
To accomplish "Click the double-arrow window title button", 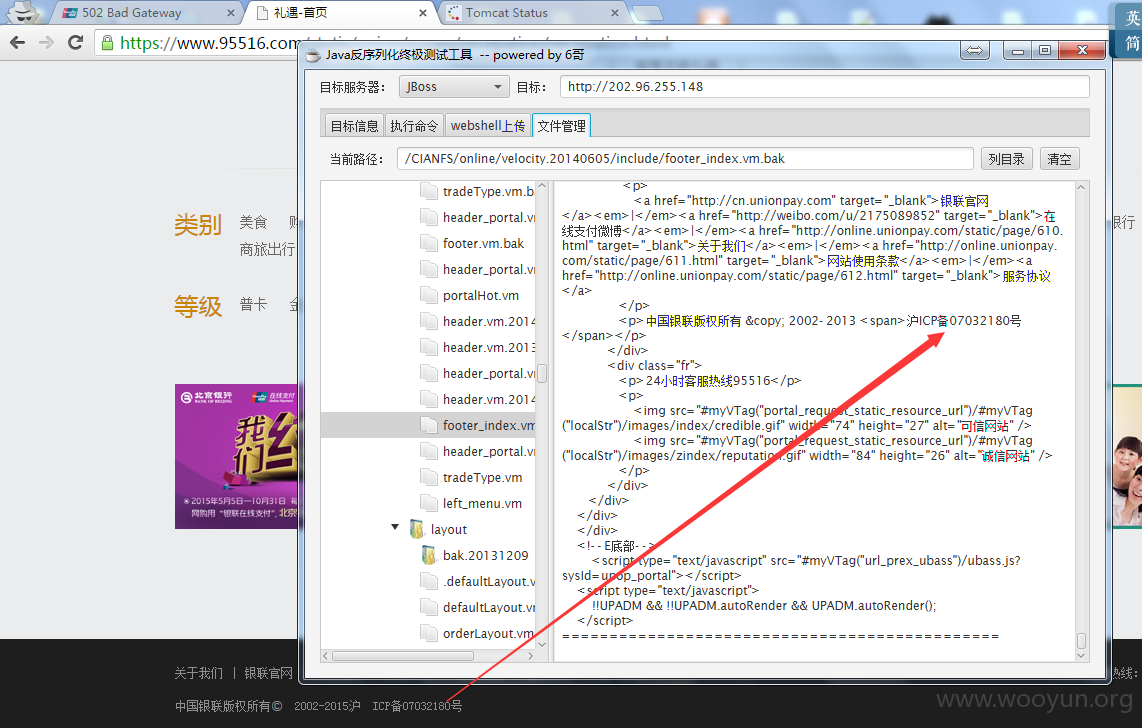I will [974, 50].
